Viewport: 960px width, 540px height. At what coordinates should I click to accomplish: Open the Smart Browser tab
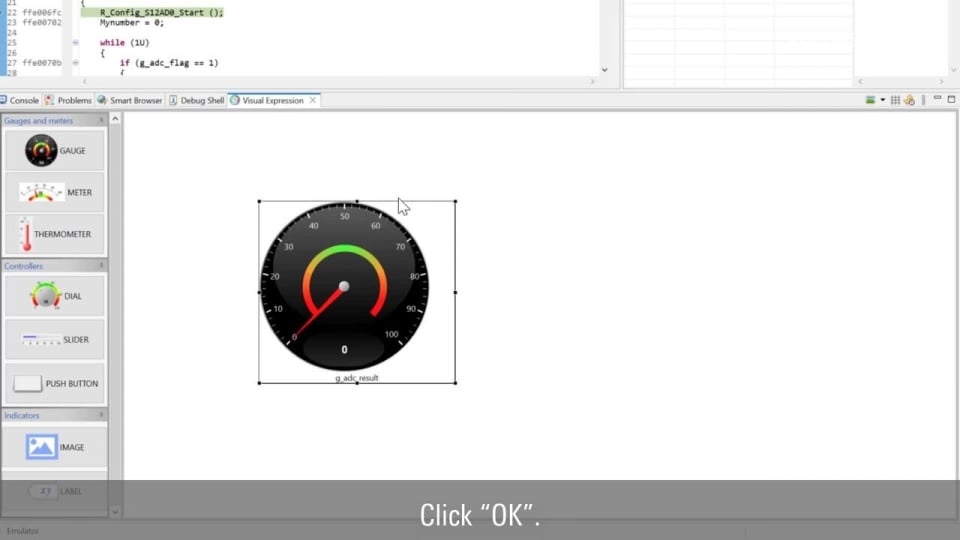pyautogui.click(x=130, y=100)
